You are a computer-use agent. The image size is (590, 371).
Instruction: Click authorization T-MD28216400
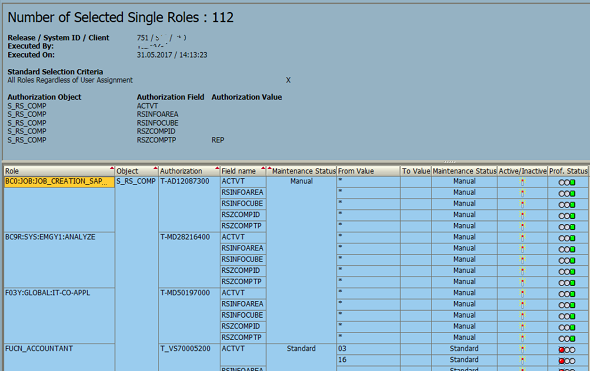[185, 237]
